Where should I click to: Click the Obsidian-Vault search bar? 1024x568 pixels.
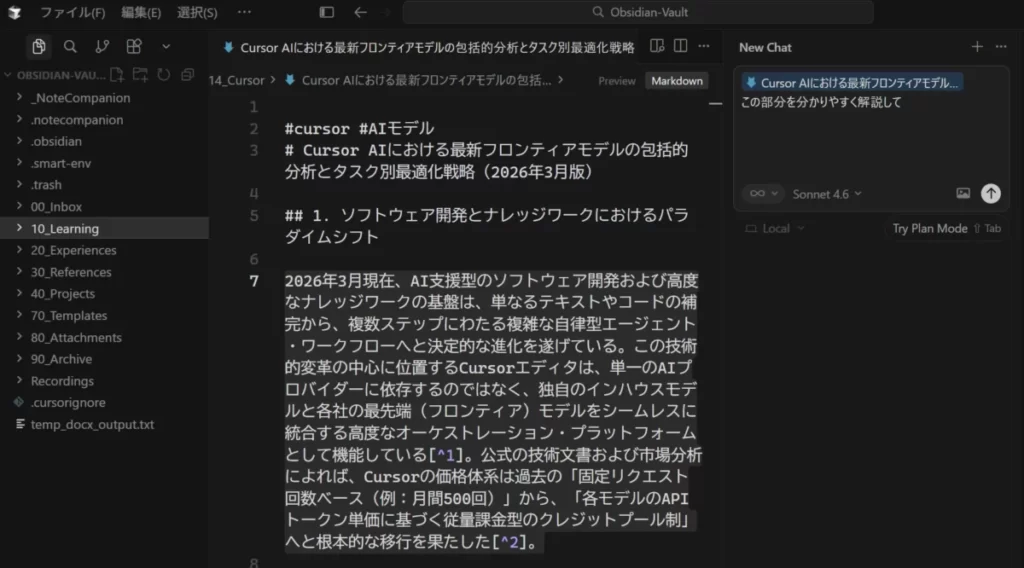click(x=638, y=12)
